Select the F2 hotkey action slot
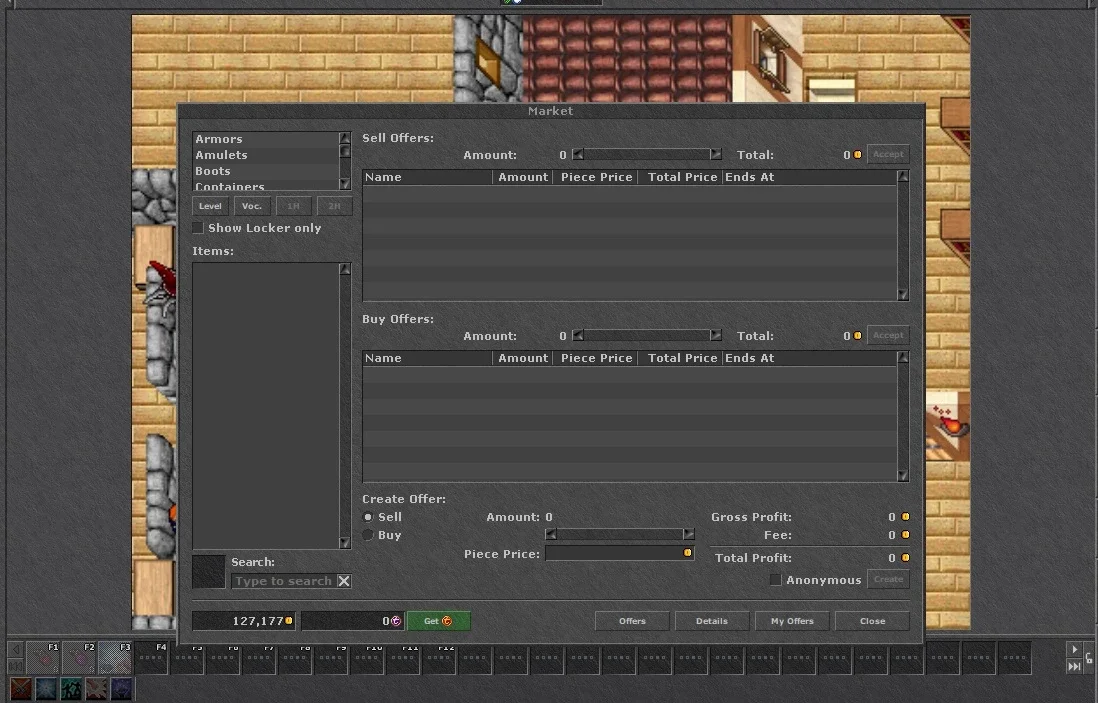This screenshot has height=703, width=1098. (78, 658)
